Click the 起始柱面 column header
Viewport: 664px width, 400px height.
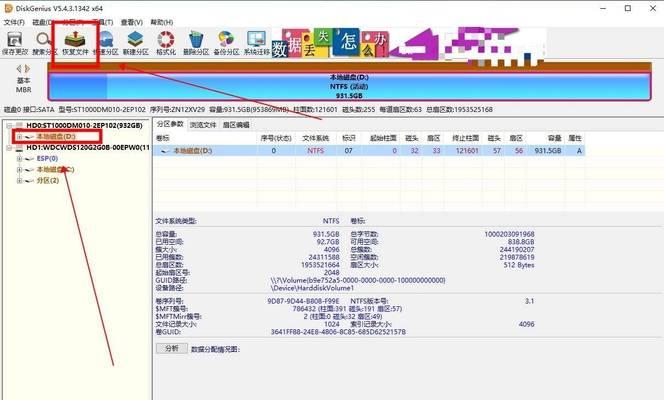click(383, 138)
